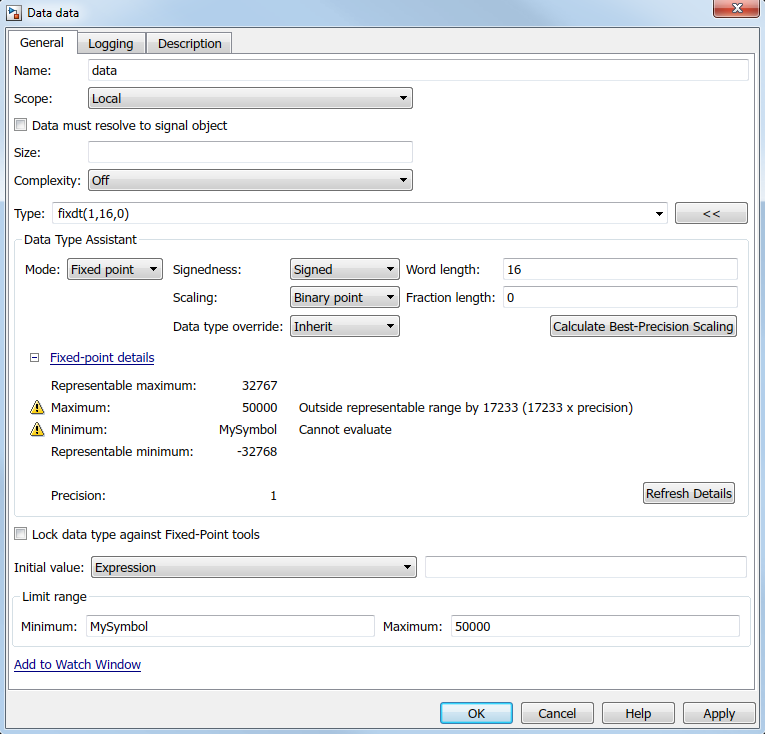The width and height of the screenshot is (765, 734).
Task: Click the Precision value 1
Action: (x=273, y=495)
